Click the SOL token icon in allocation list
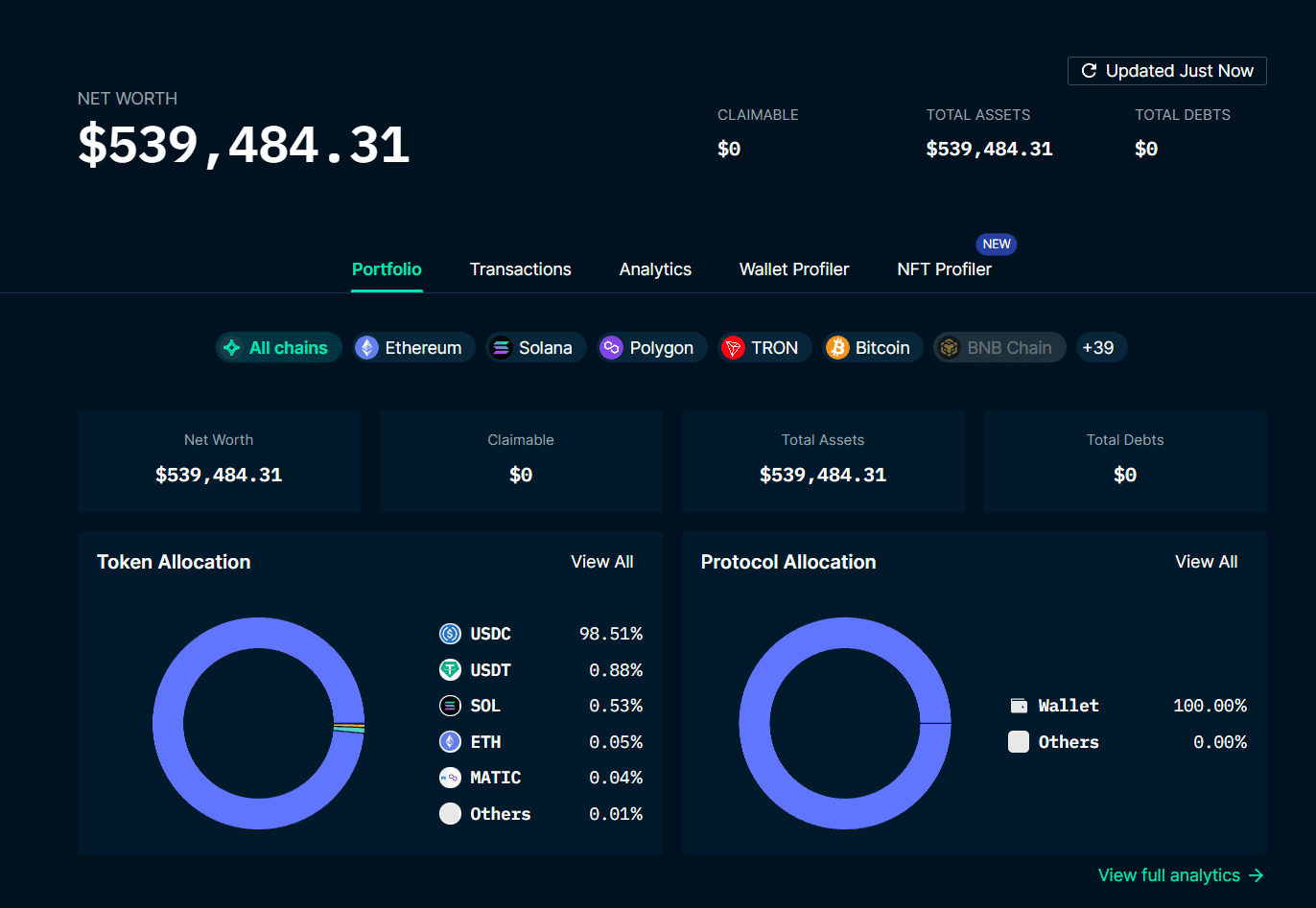Screen dimensions: 1316x908 pos(450,706)
